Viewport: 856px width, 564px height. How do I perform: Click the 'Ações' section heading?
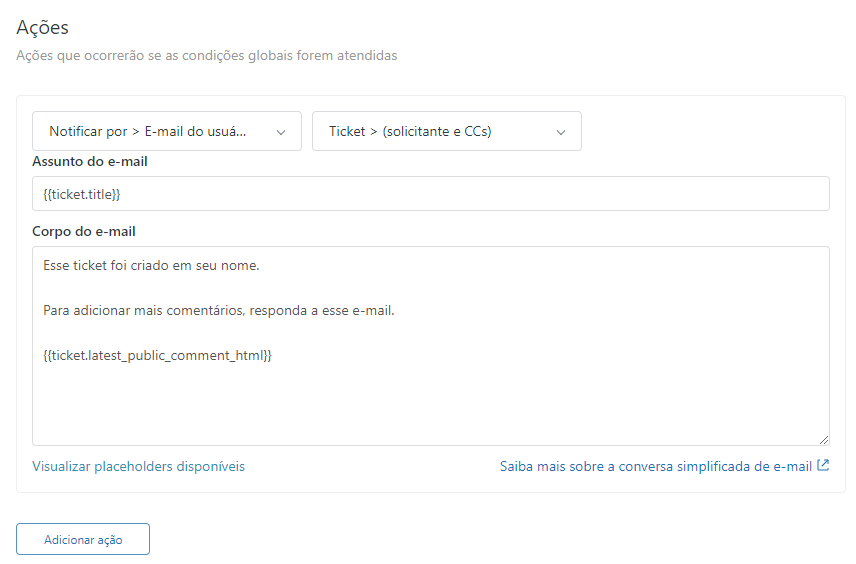(42, 27)
